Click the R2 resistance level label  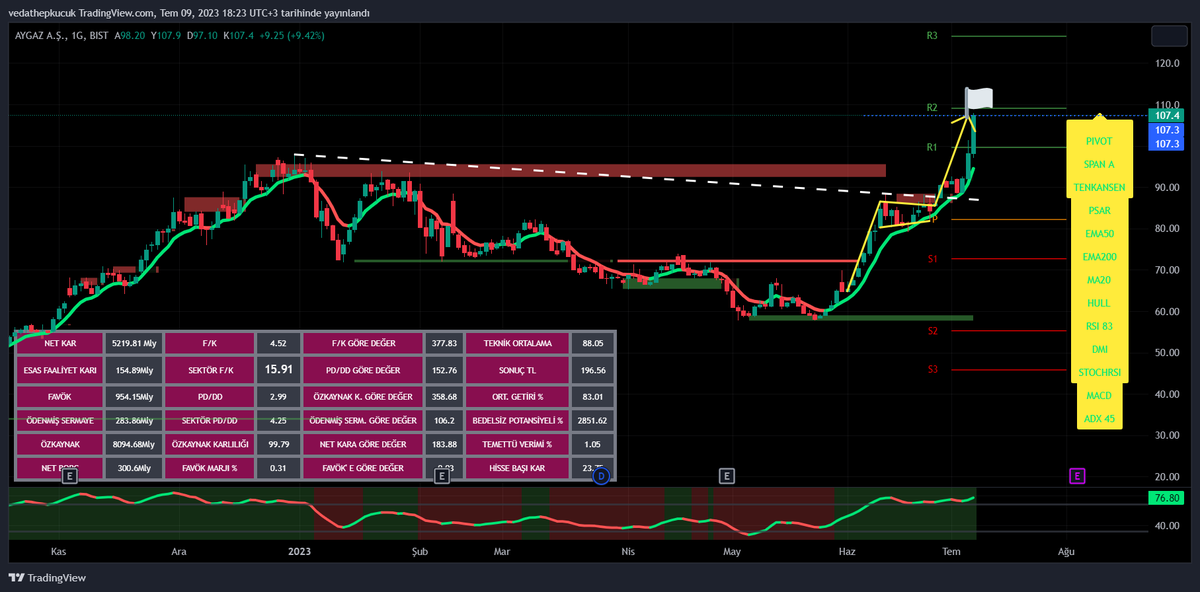[932, 107]
